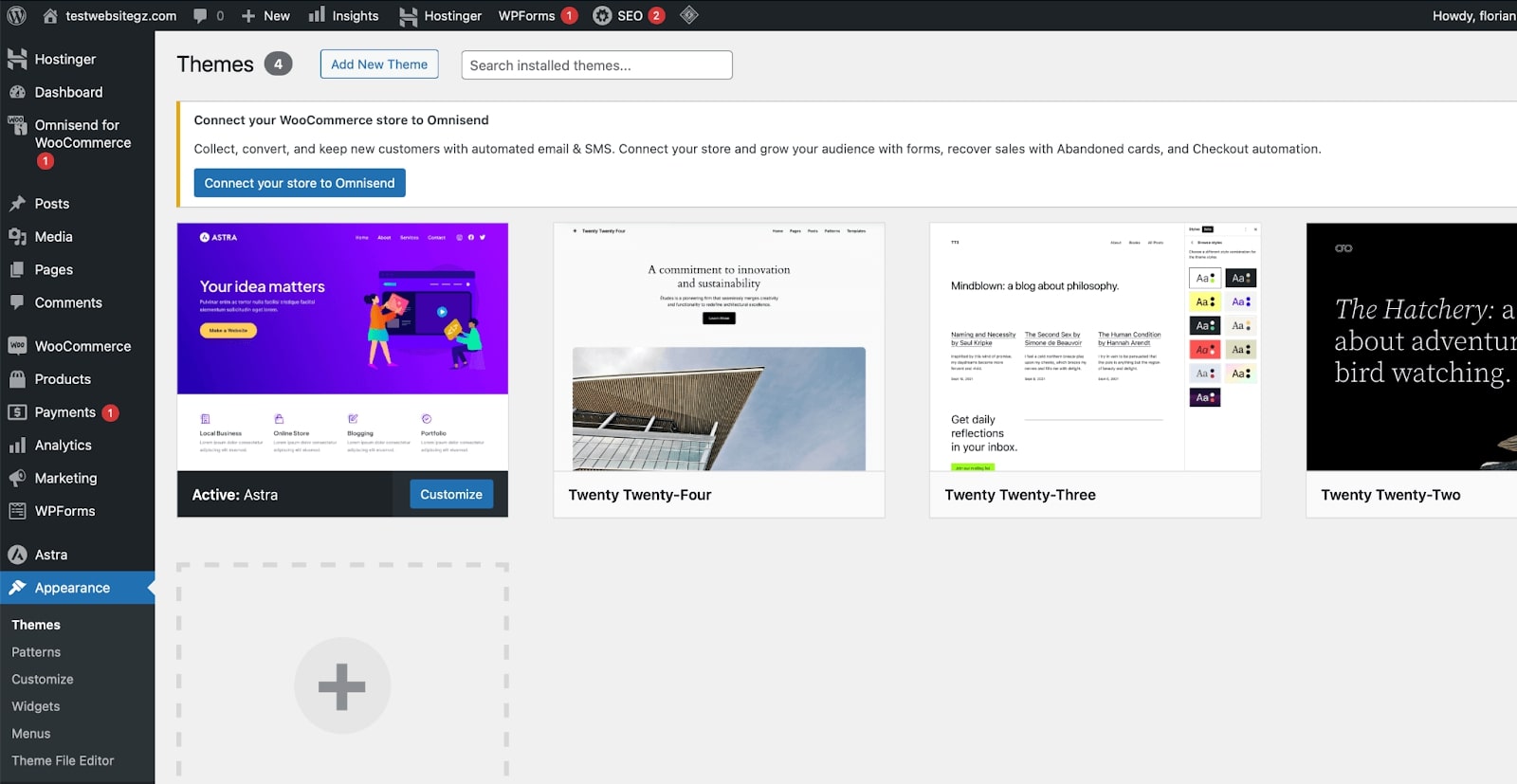Open the Twenty Twenty-Two theme screenshot
1517x784 pixels.
click(x=1412, y=347)
